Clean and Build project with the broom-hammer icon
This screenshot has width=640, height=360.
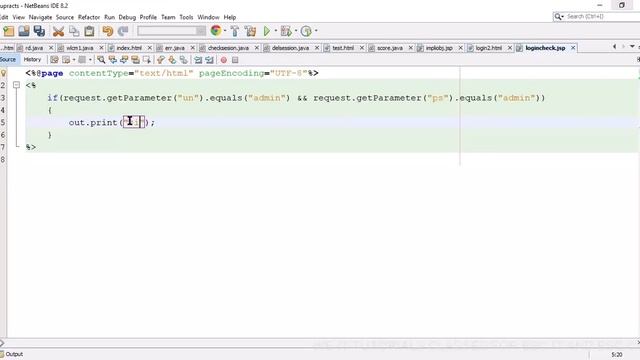250,31
